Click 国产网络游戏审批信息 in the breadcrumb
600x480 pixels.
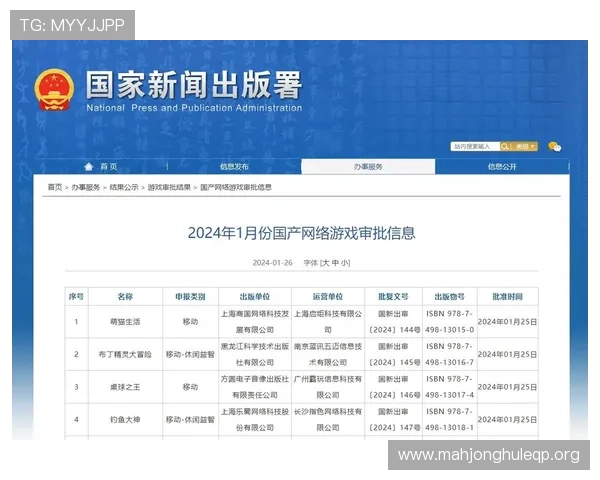(x=236, y=187)
